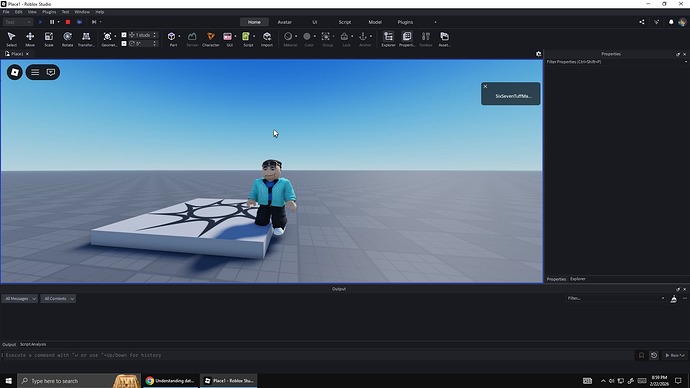Pick the Scale tool
Screen dimensions: 690x388
point(49,39)
